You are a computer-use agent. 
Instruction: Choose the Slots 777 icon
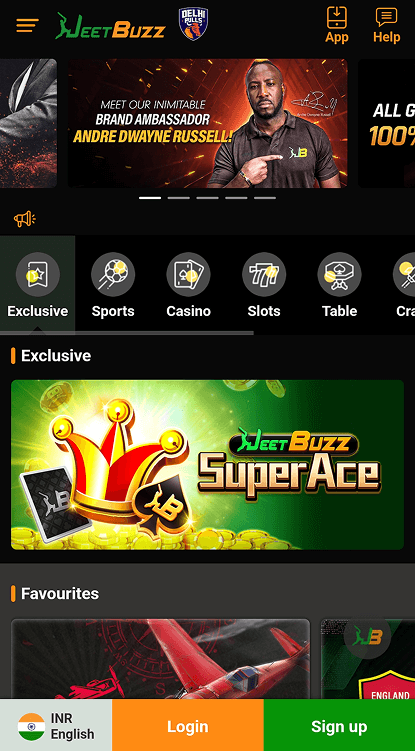click(264, 274)
